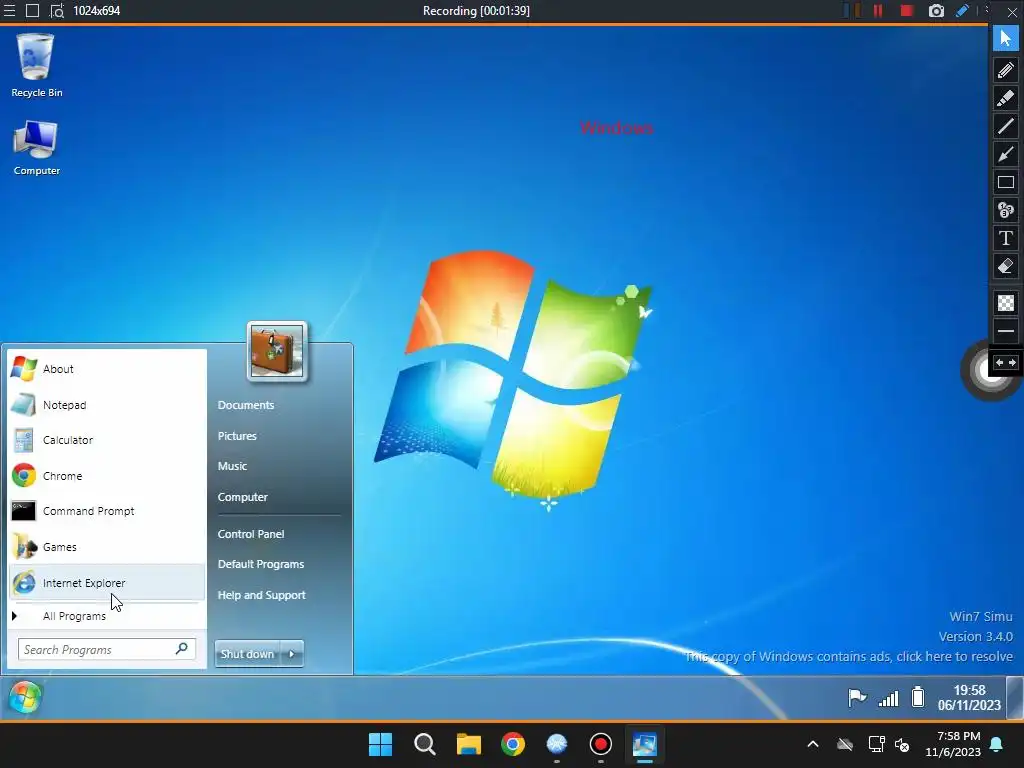Image resolution: width=1024 pixels, height=768 pixels.
Task: Open Computer link in Start menu
Action: click(242, 497)
